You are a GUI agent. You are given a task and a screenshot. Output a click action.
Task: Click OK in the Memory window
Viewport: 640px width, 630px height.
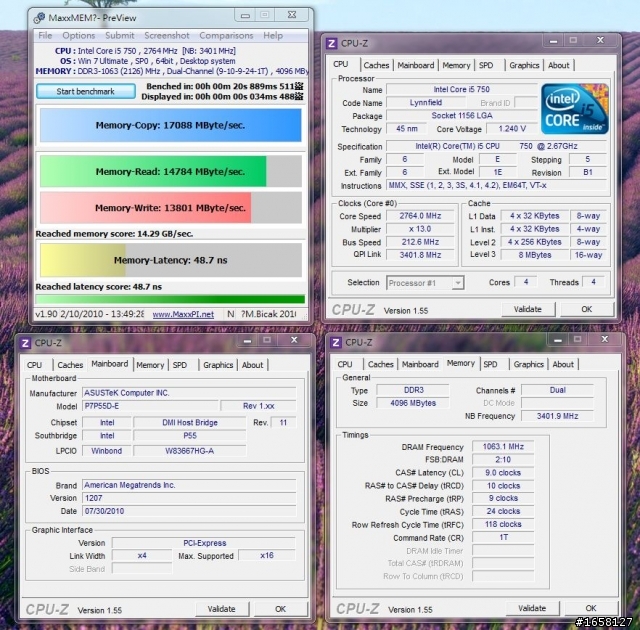click(591, 608)
